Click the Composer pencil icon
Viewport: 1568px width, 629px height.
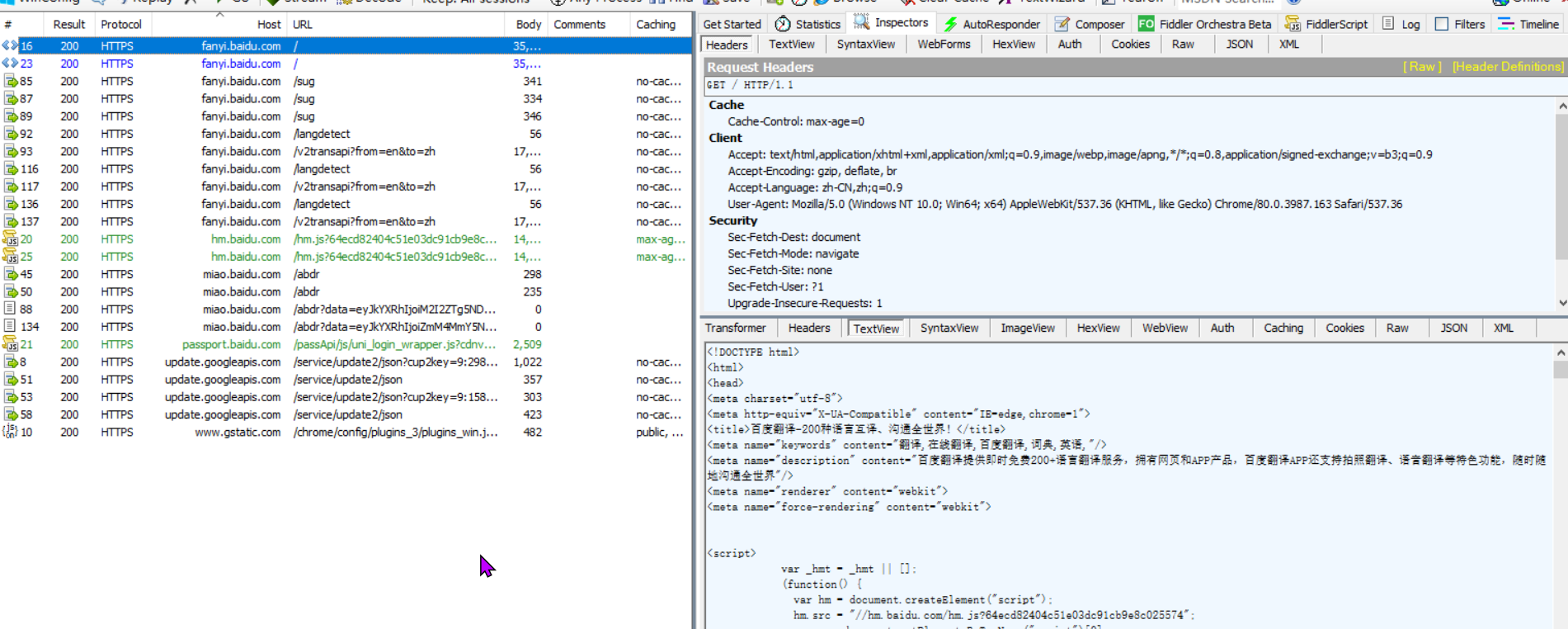pos(1062,24)
